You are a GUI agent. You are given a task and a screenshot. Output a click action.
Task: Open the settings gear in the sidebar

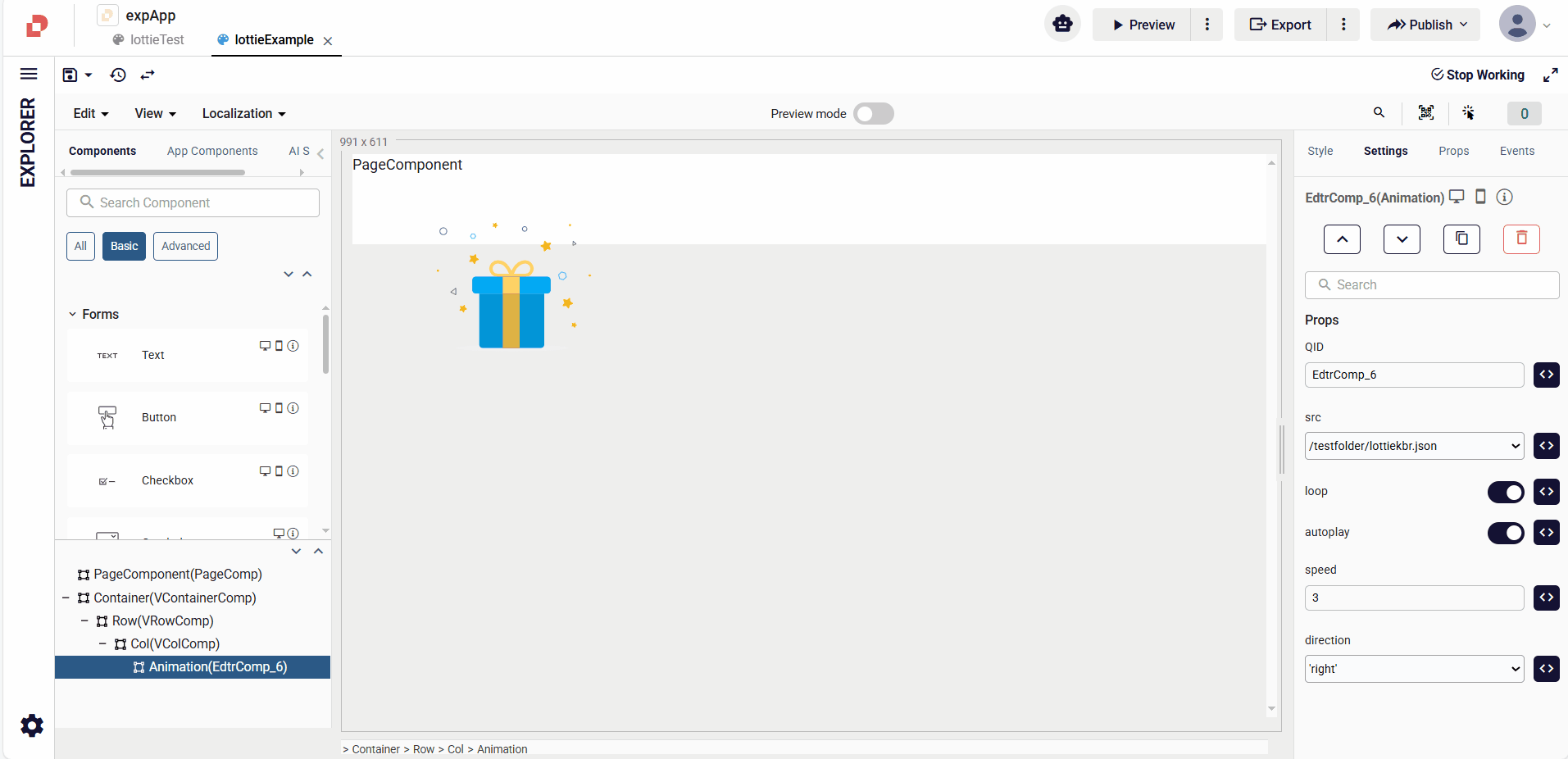(32, 725)
